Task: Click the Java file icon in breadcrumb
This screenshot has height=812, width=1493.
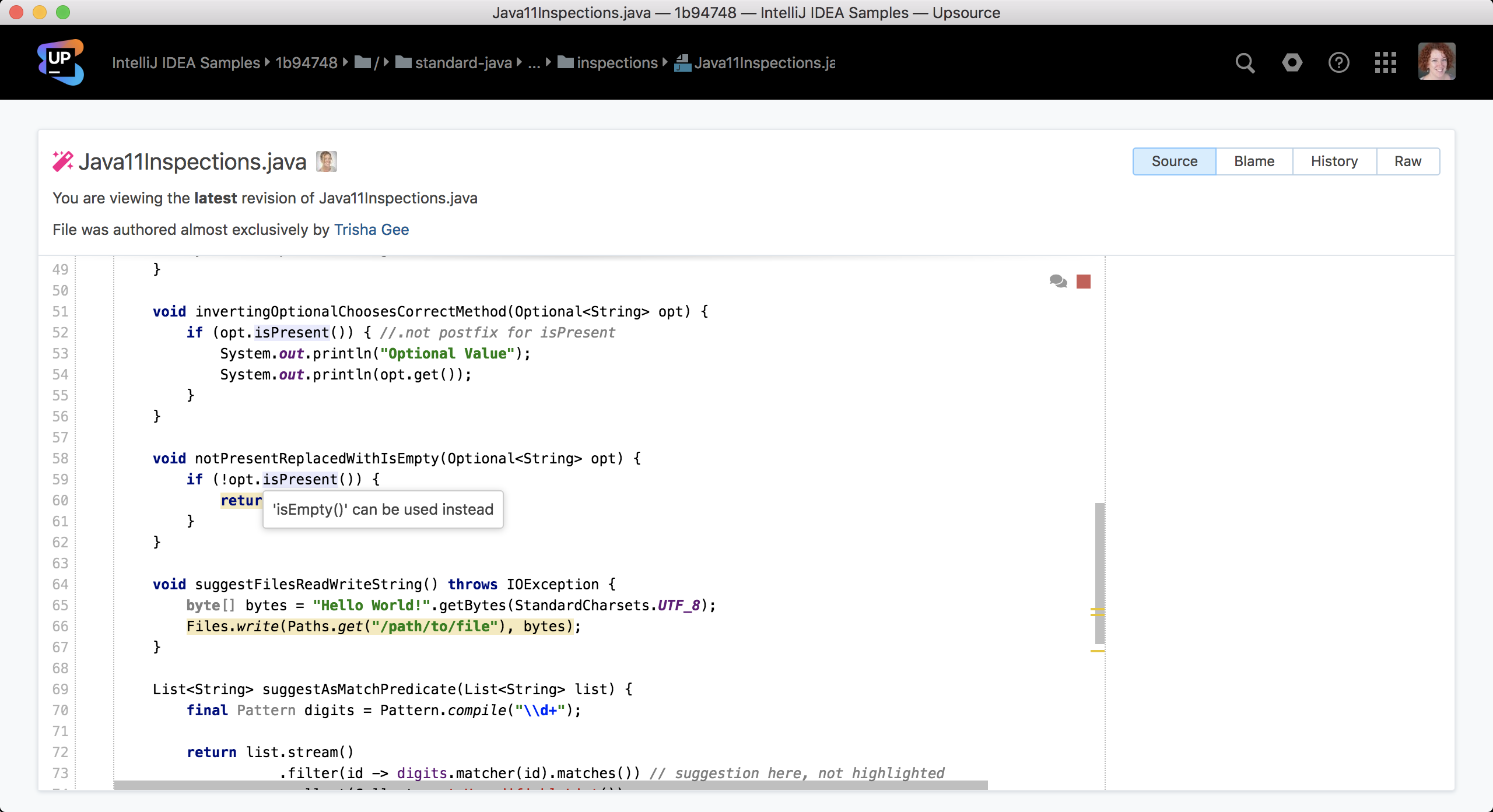Action: coord(682,62)
